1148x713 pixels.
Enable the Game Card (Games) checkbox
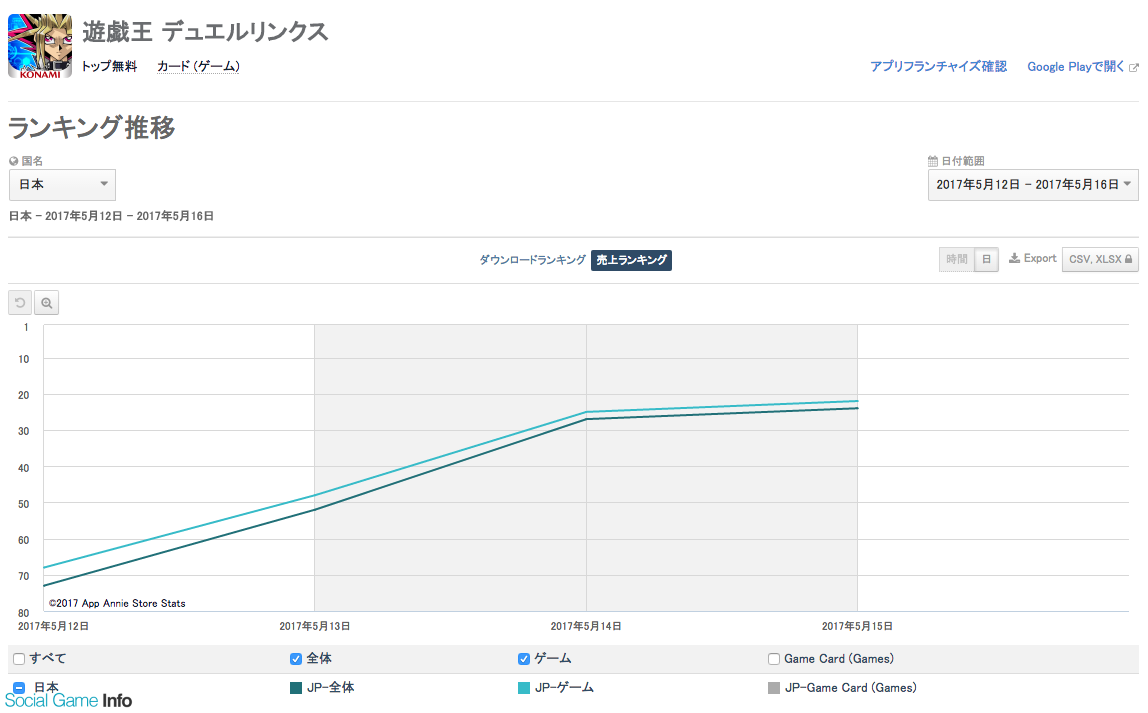pos(774,659)
